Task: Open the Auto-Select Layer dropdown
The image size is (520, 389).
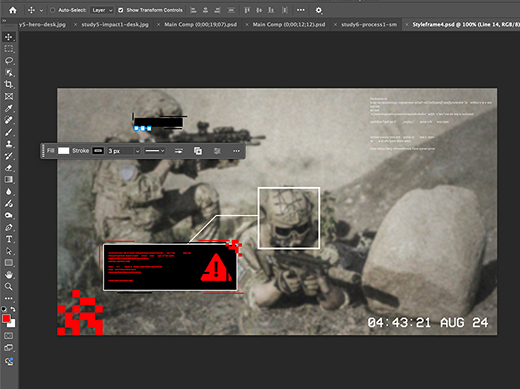Action: (x=102, y=10)
